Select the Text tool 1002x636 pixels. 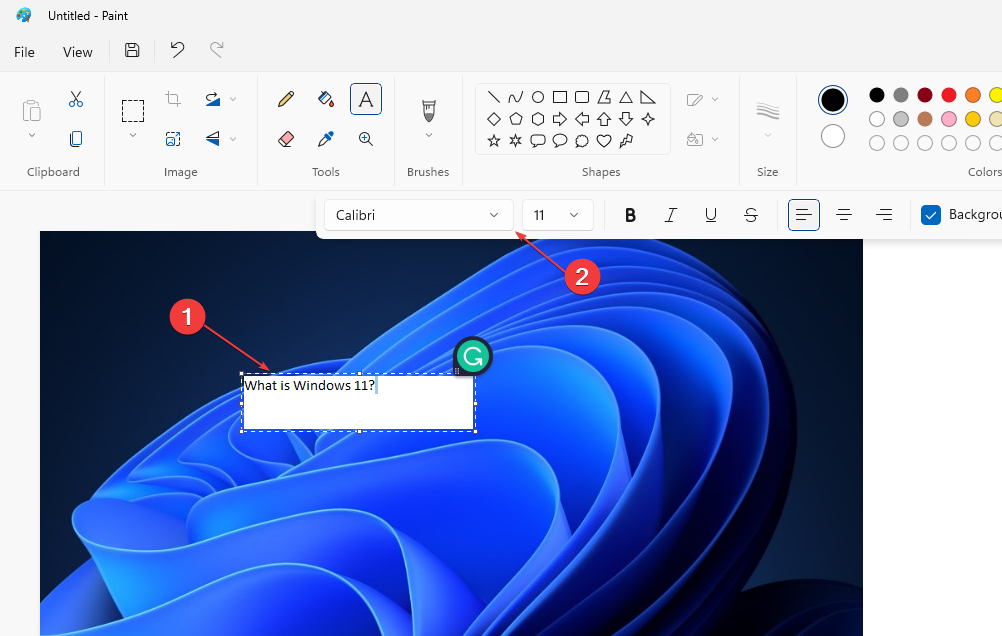click(366, 99)
